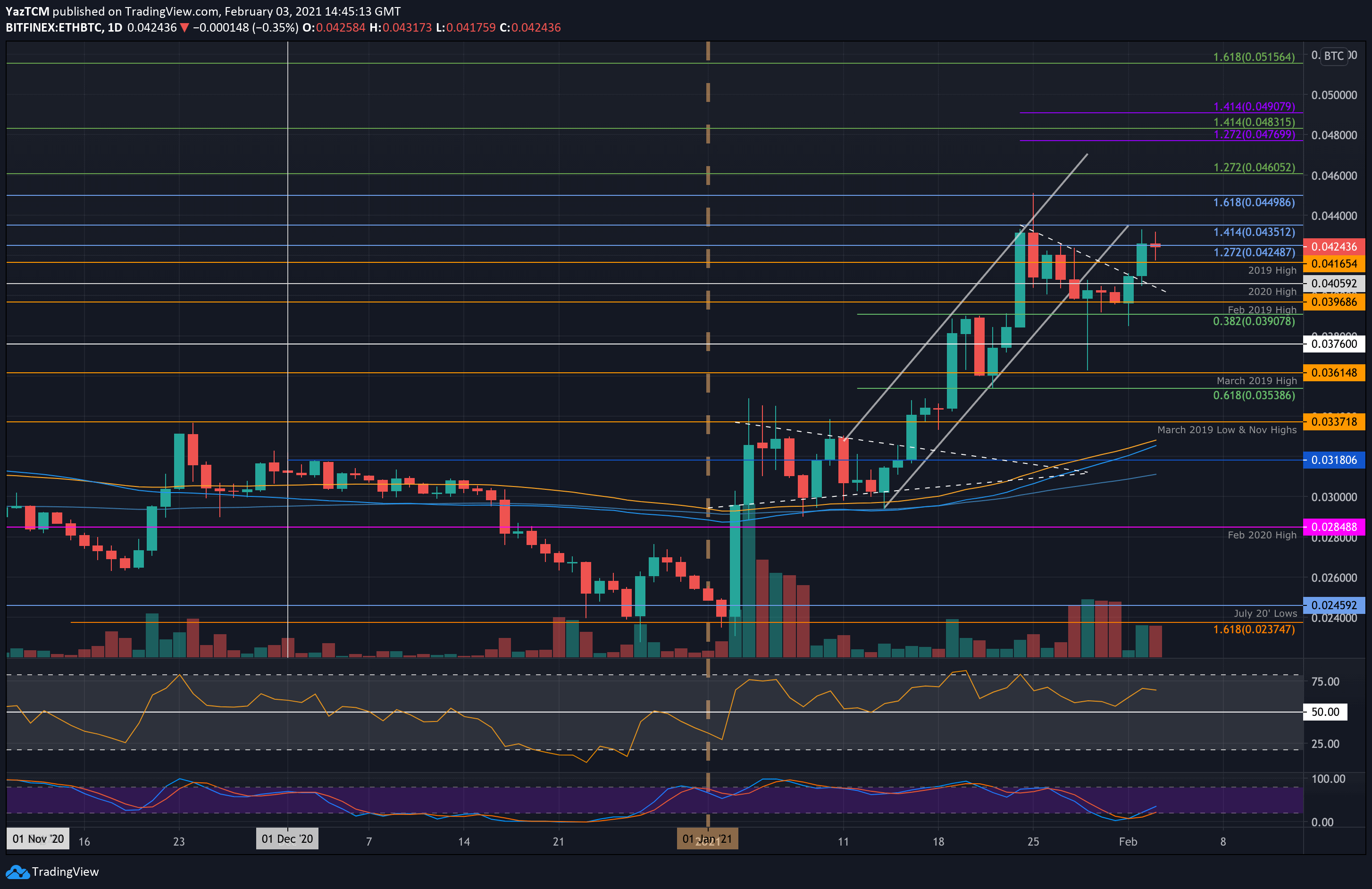Click the High value 0.043173 in header

[x=406, y=28]
